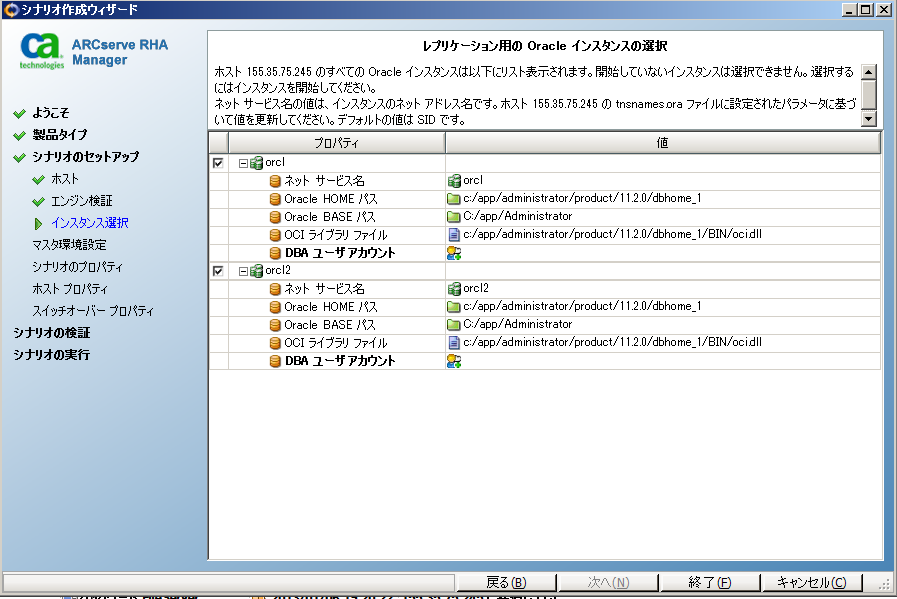Click the 次へ(N) button
This screenshot has width=897, height=599.
coord(608,582)
